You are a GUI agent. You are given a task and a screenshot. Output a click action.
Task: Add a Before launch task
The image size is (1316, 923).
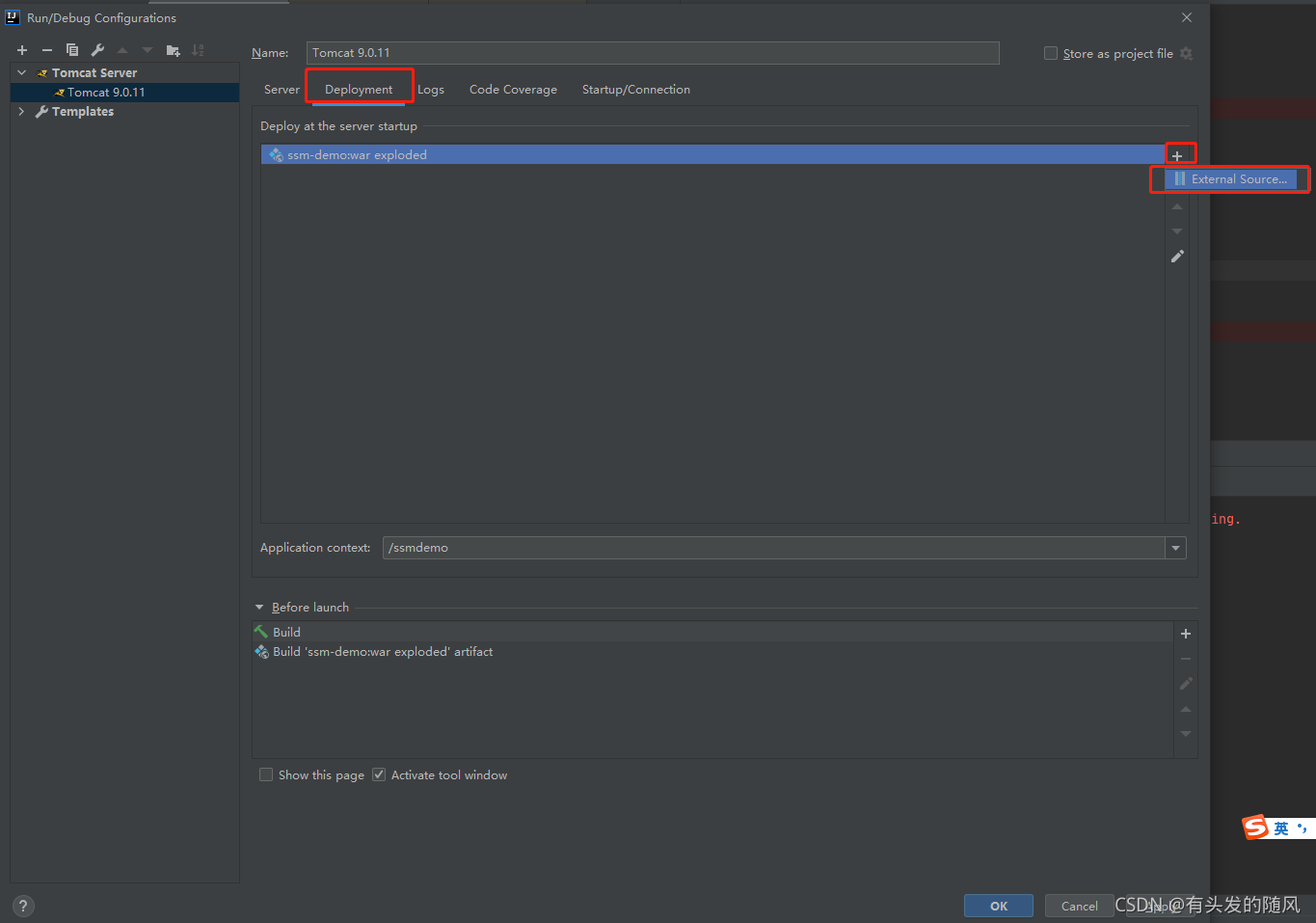coord(1186,634)
